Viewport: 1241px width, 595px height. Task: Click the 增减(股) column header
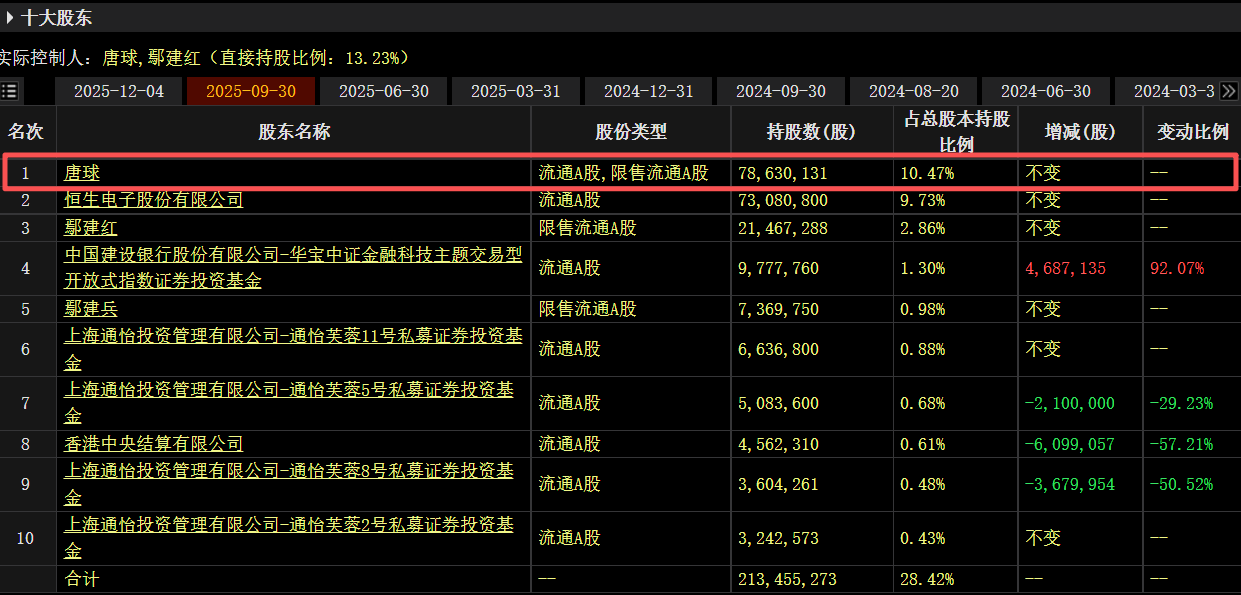(1079, 131)
